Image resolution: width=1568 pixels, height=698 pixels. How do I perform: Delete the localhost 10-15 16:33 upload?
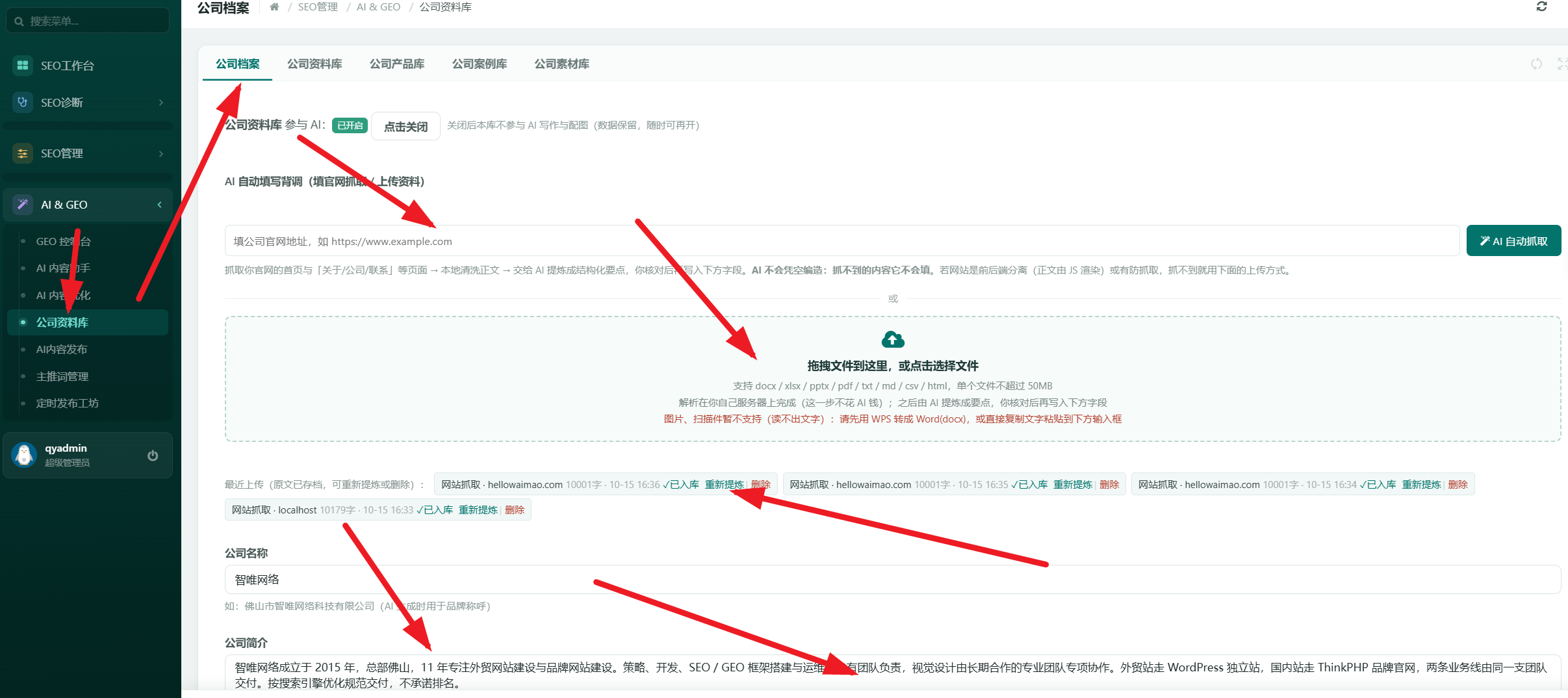[515, 510]
